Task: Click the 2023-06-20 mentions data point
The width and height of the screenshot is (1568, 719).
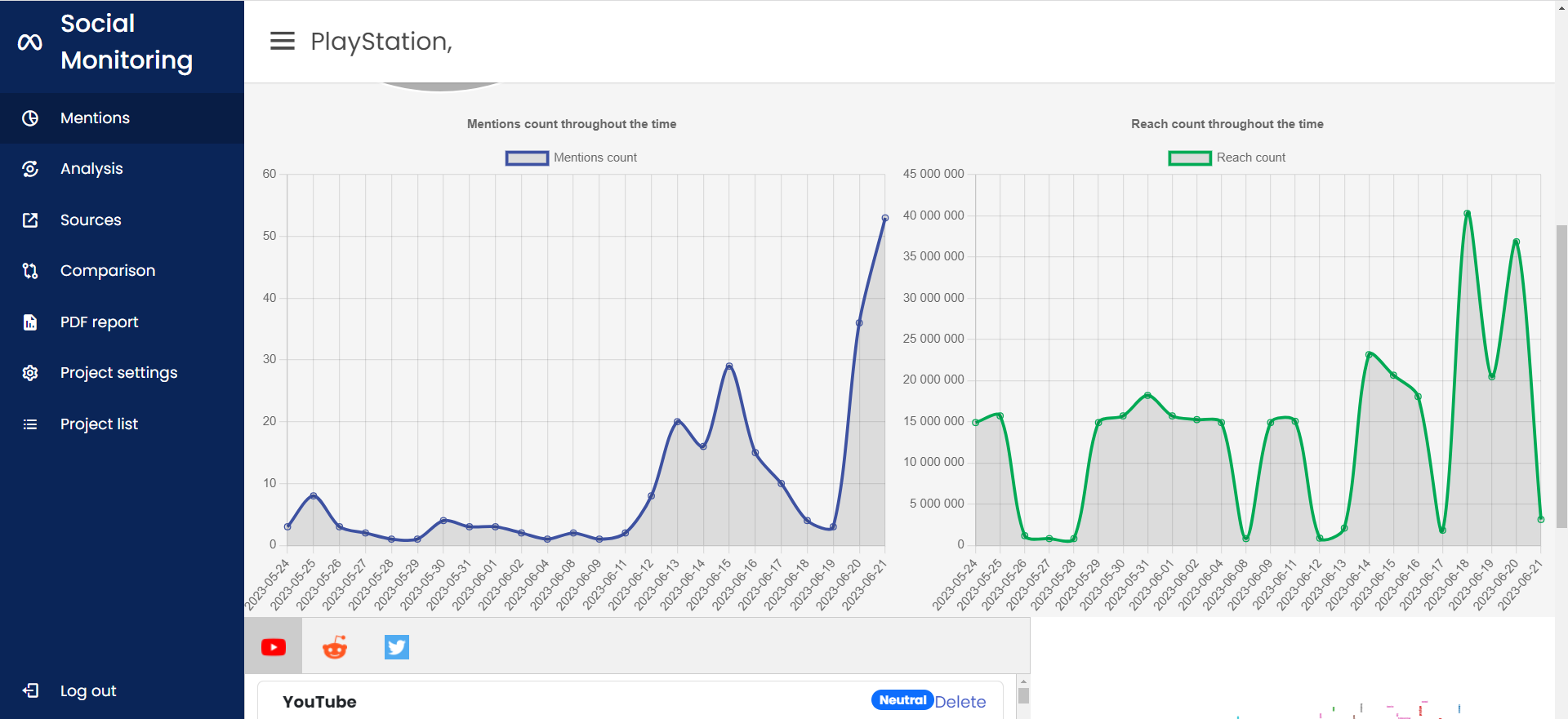Action: [x=859, y=323]
